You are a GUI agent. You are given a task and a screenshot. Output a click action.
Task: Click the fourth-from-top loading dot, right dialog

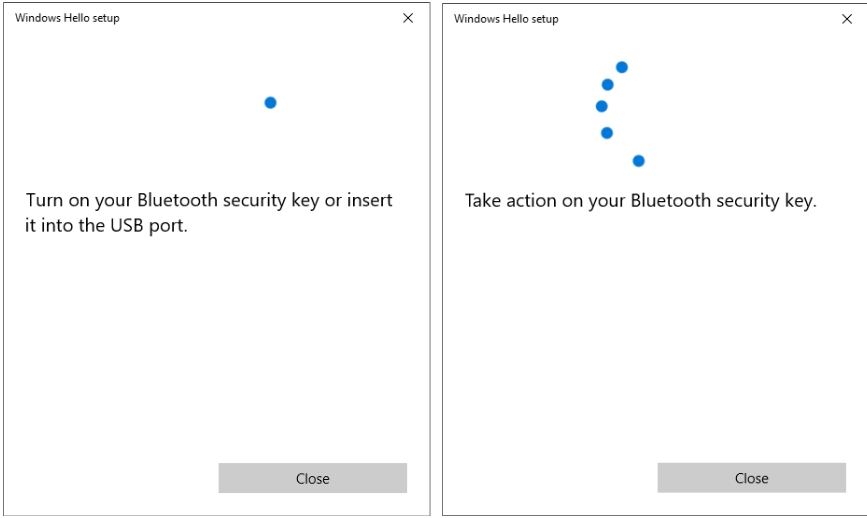pos(606,132)
